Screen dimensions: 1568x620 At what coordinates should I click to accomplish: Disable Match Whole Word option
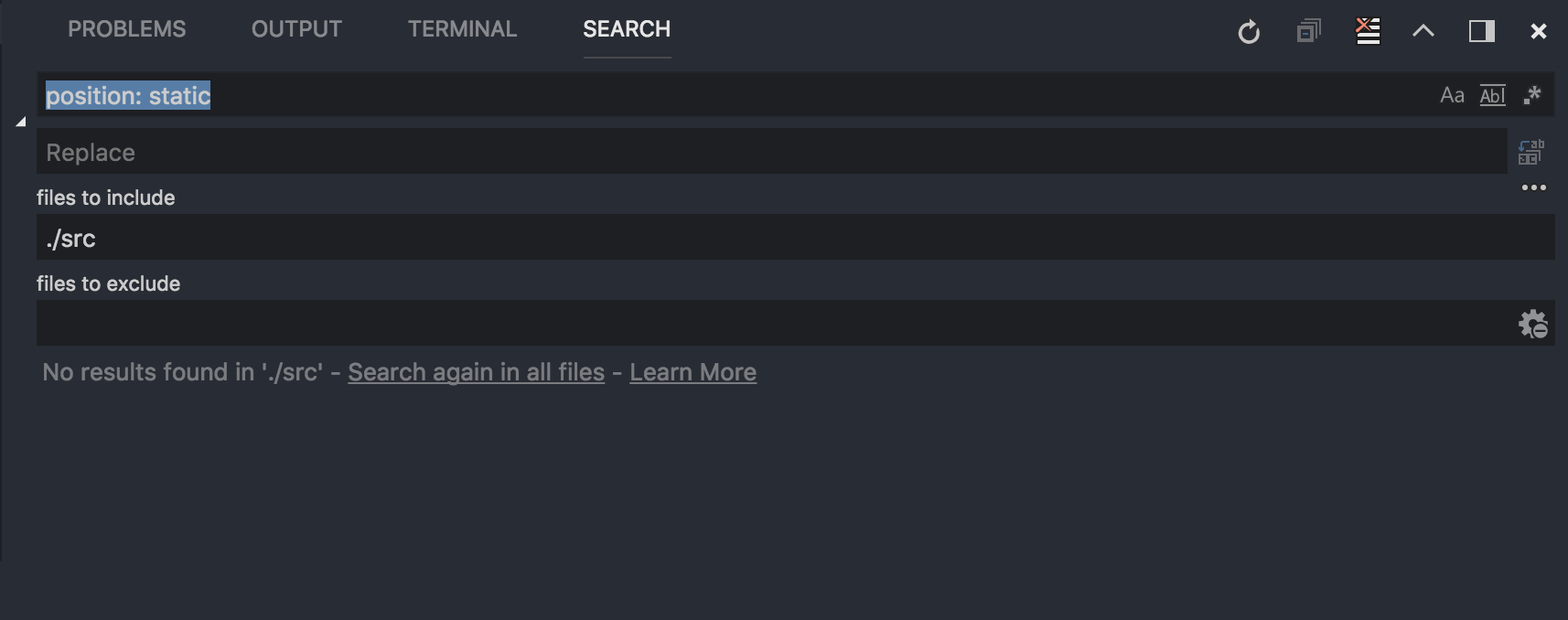pyautogui.click(x=1493, y=94)
